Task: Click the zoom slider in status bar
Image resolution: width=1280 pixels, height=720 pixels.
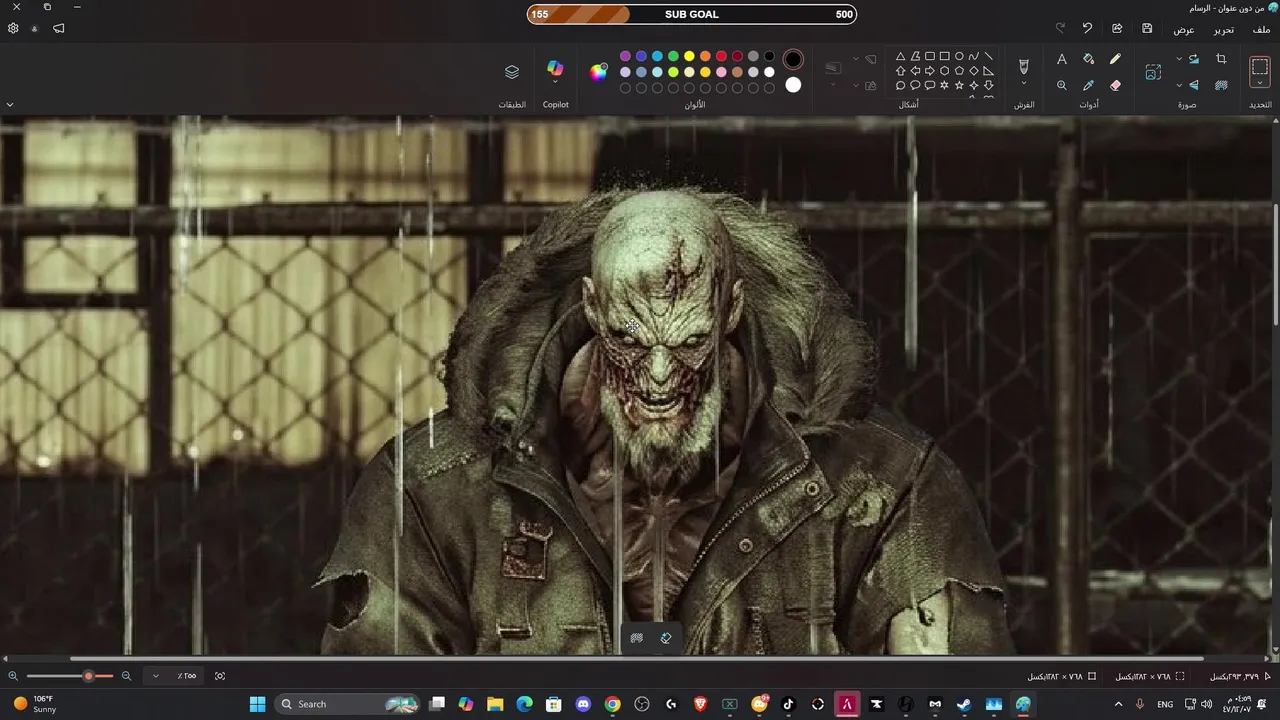Action: [70, 676]
